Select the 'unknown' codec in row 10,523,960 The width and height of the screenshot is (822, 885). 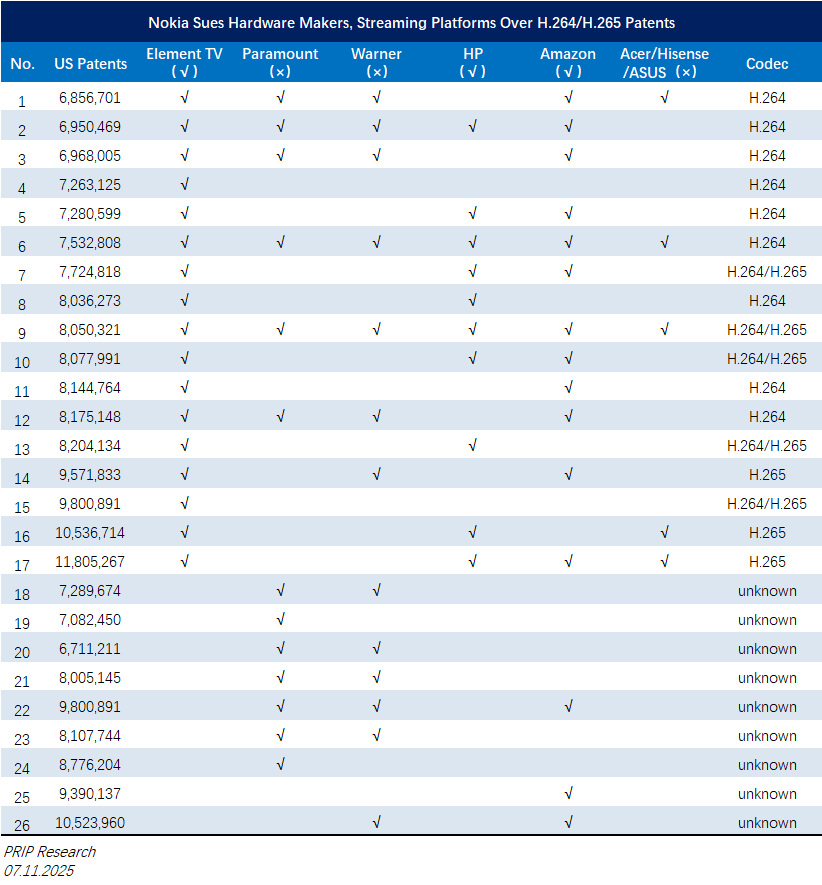(767, 823)
